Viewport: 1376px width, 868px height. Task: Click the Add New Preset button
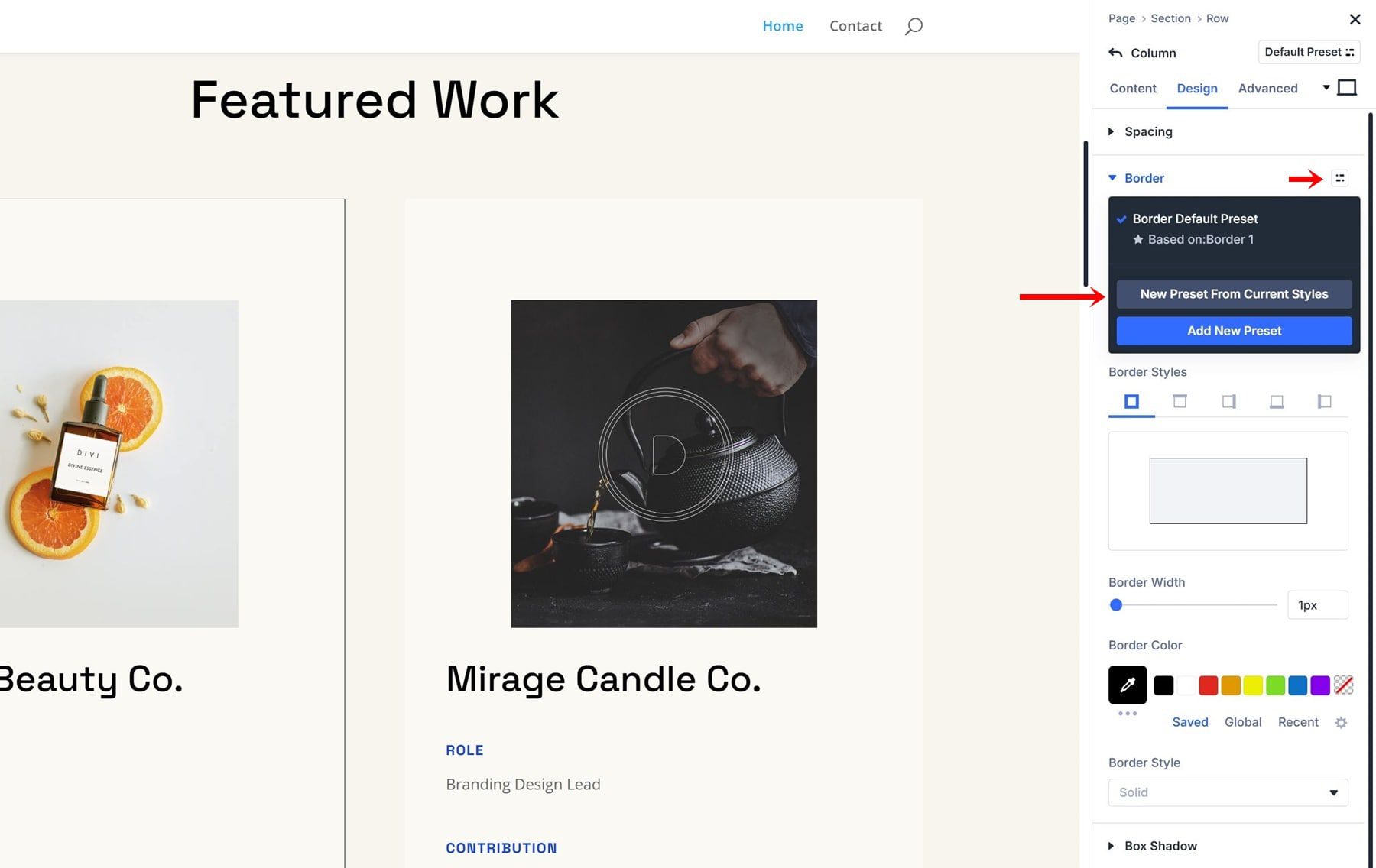(x=1234, y=331)
